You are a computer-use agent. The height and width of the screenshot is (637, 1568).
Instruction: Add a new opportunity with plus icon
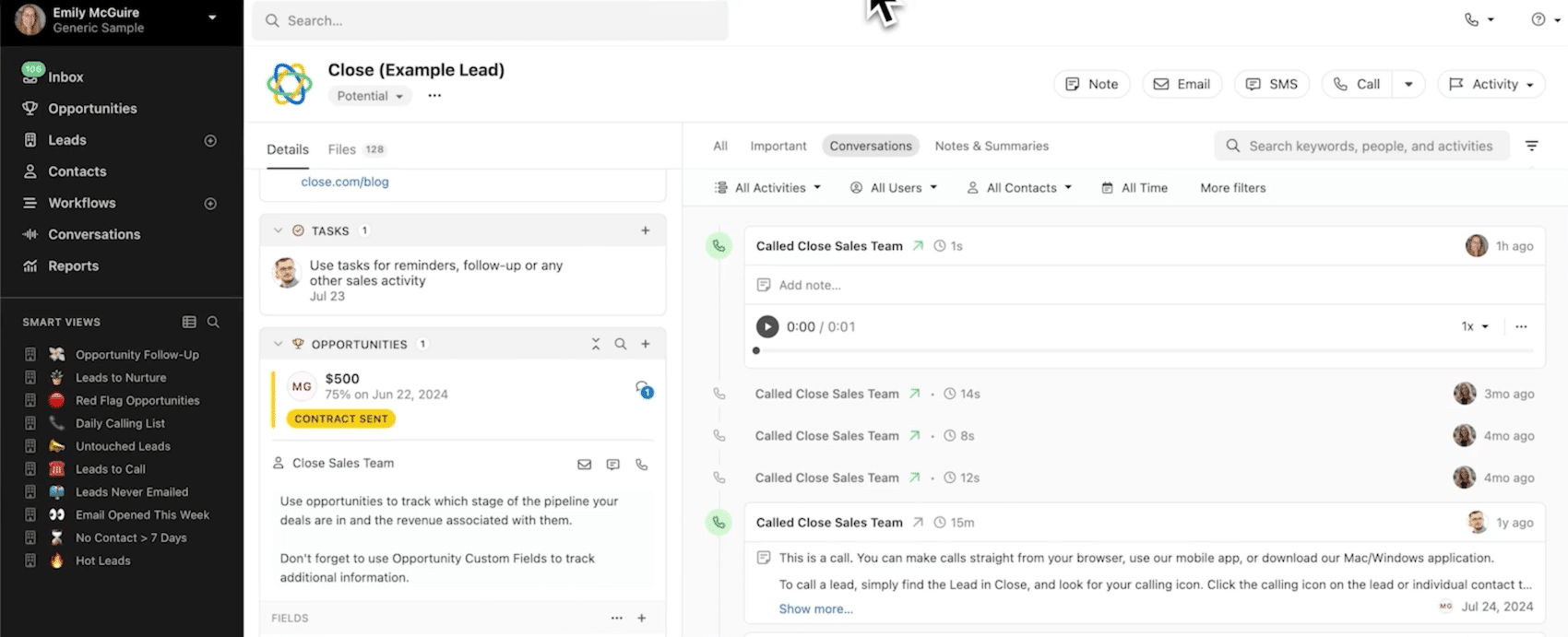[x=646, y=344]
